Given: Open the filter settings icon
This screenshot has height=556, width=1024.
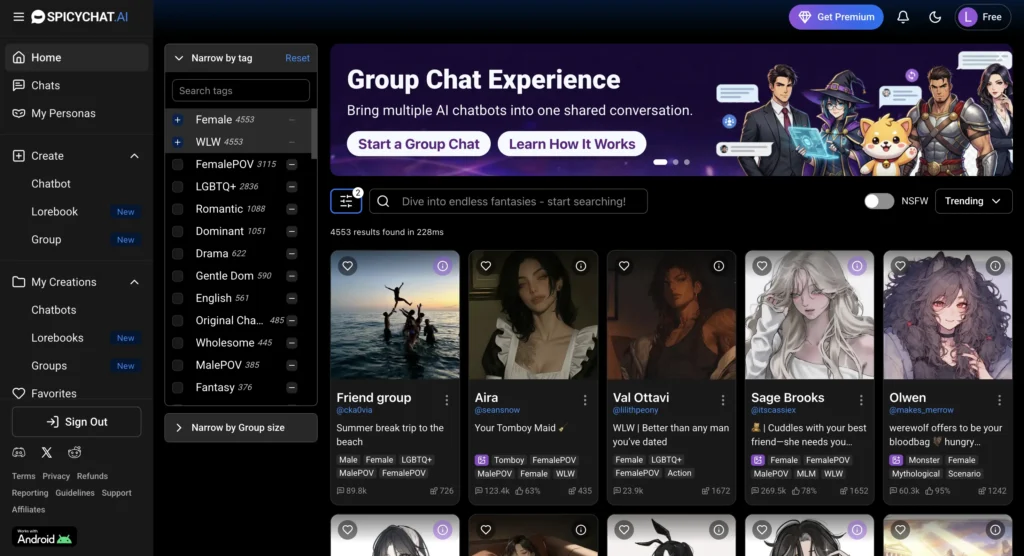Looking at the screenshot, I should click(346, 201).
